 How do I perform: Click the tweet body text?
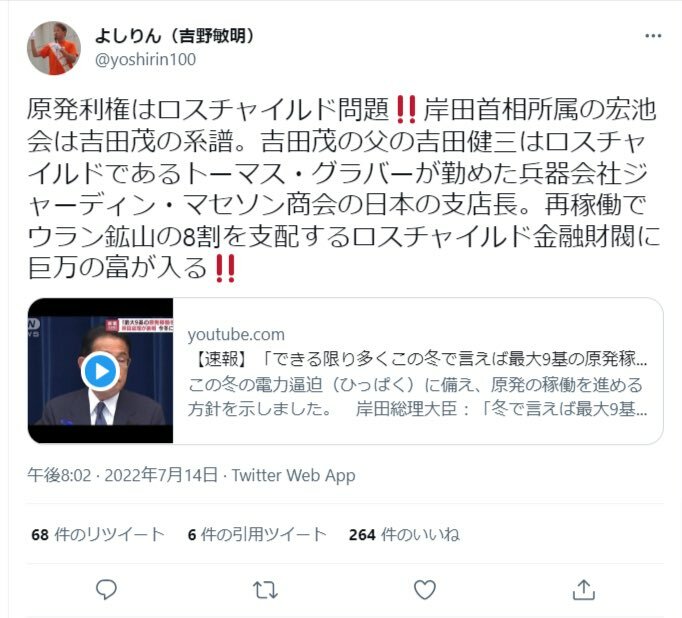point(344,188)
